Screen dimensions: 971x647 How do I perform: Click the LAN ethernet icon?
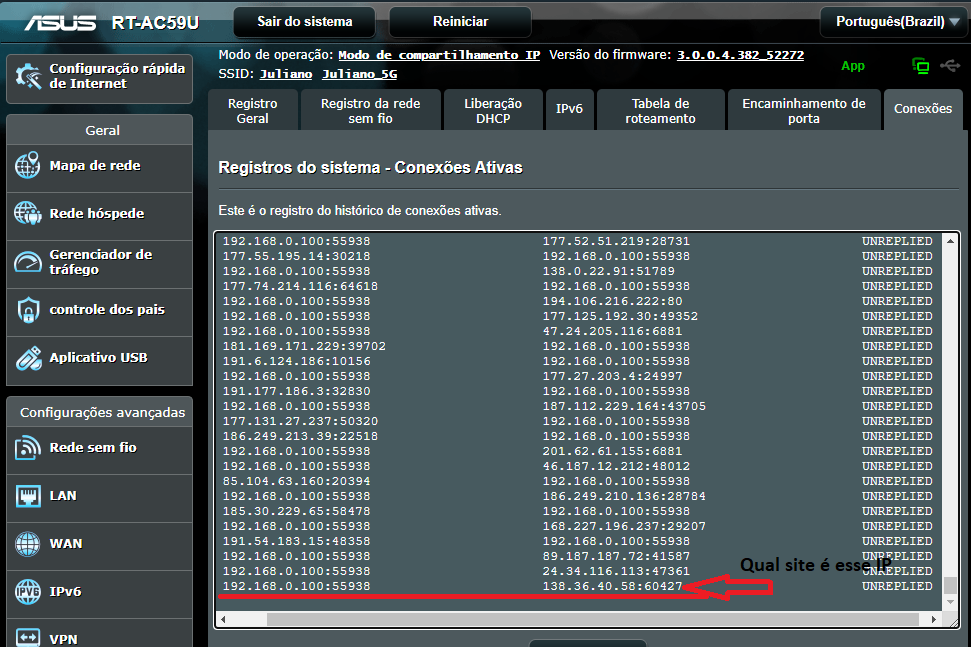(28, 496)
